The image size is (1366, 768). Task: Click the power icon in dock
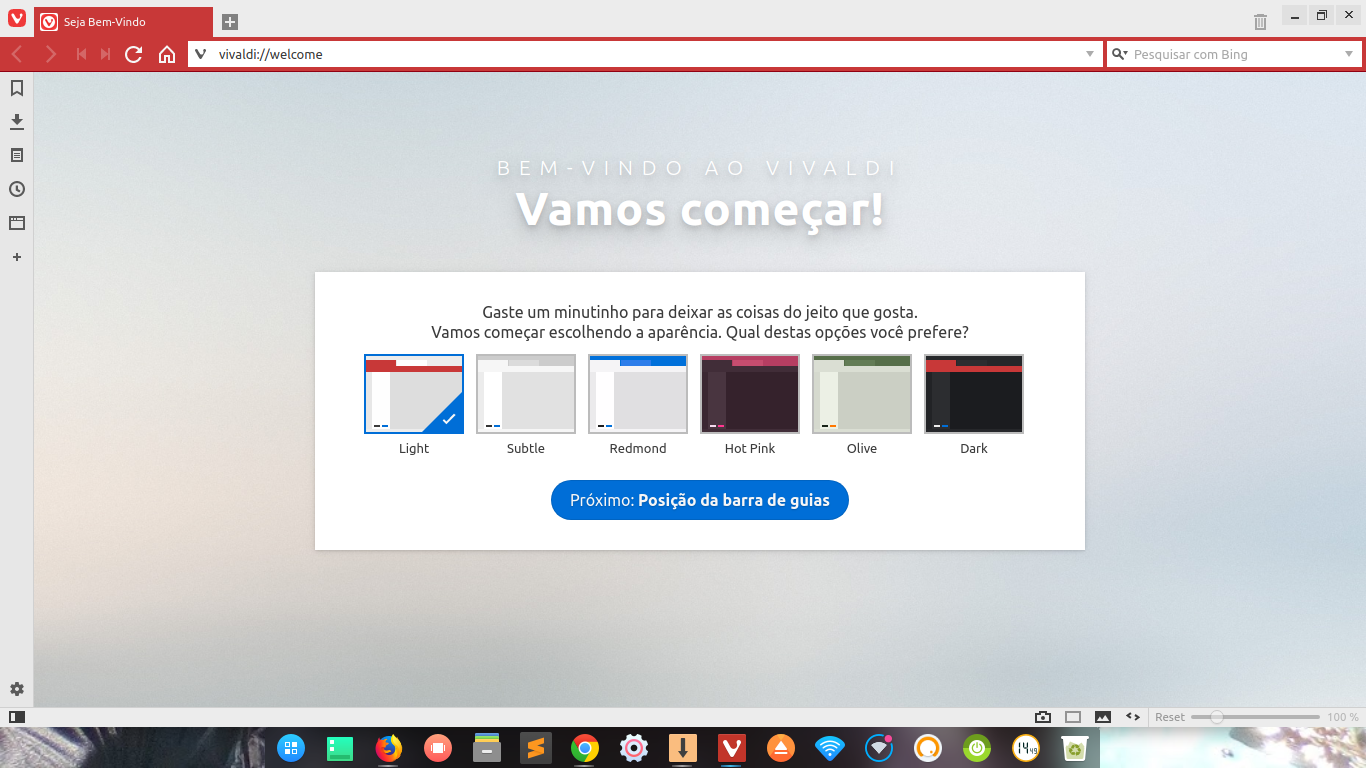click(x=977, y=748)
